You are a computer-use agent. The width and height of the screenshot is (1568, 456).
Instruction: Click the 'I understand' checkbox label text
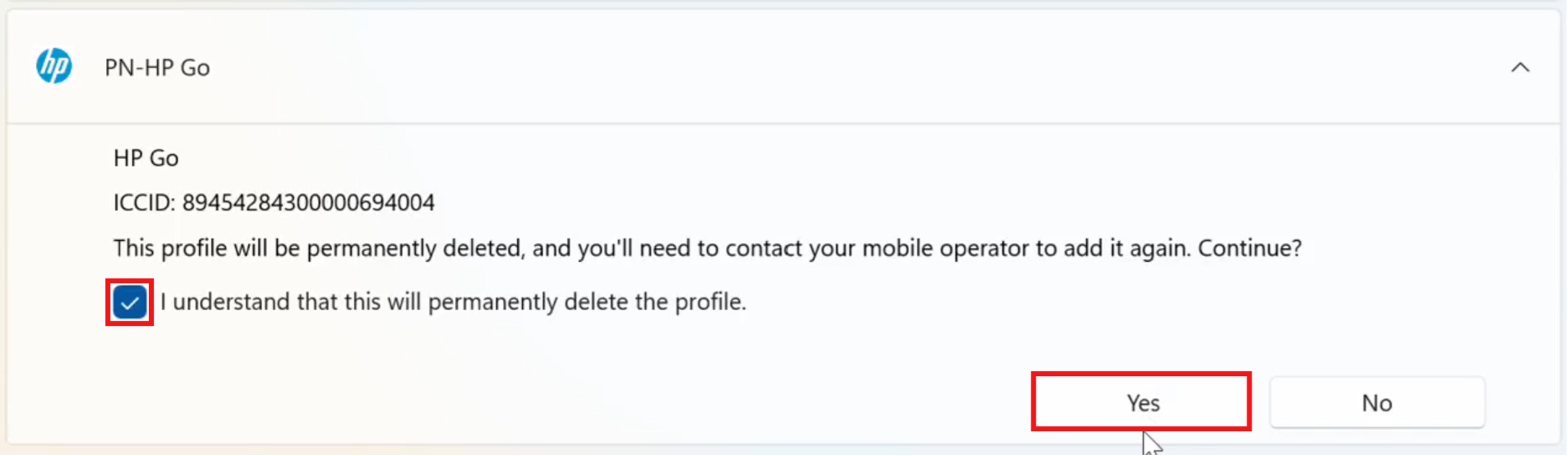(x=453, y=303)
